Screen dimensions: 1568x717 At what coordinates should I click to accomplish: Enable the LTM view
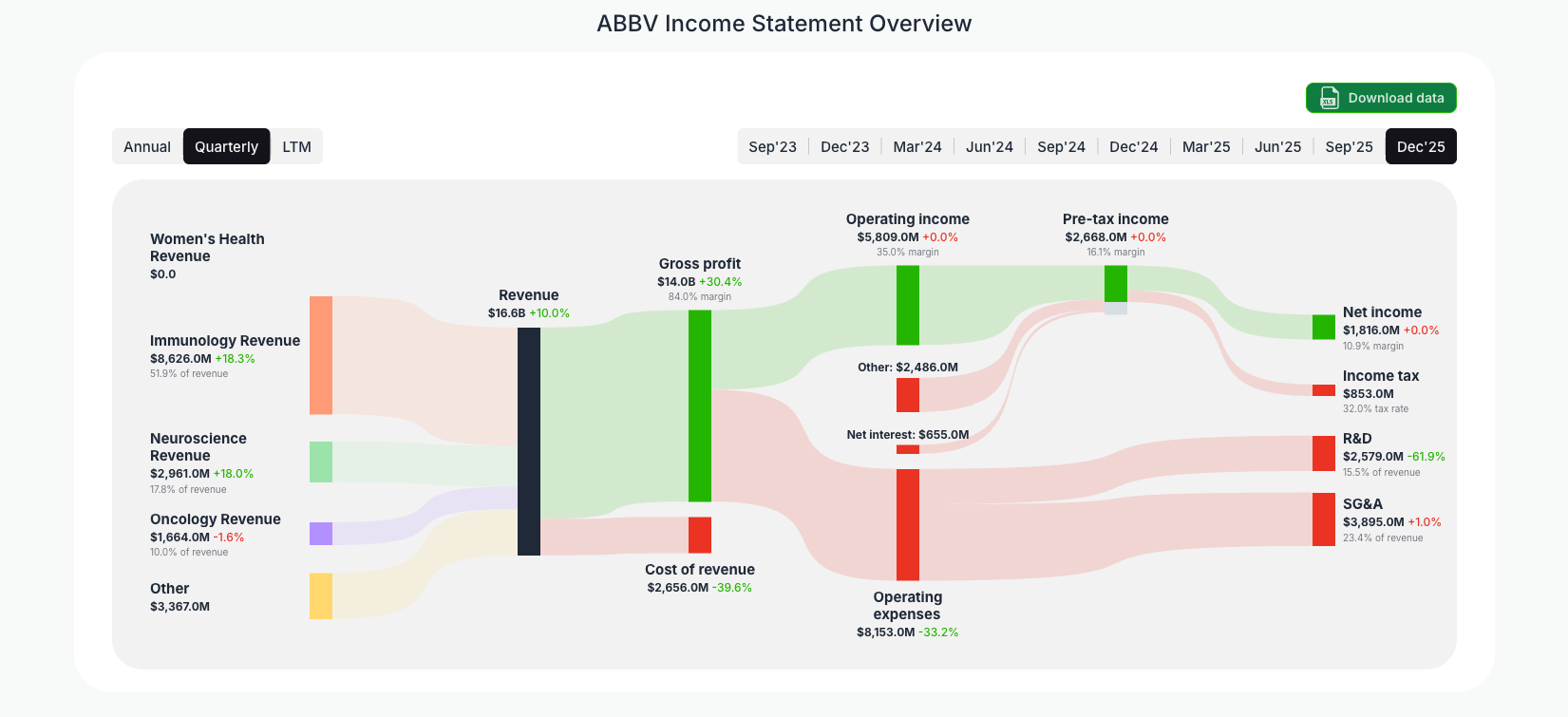[x=296, y=146]
